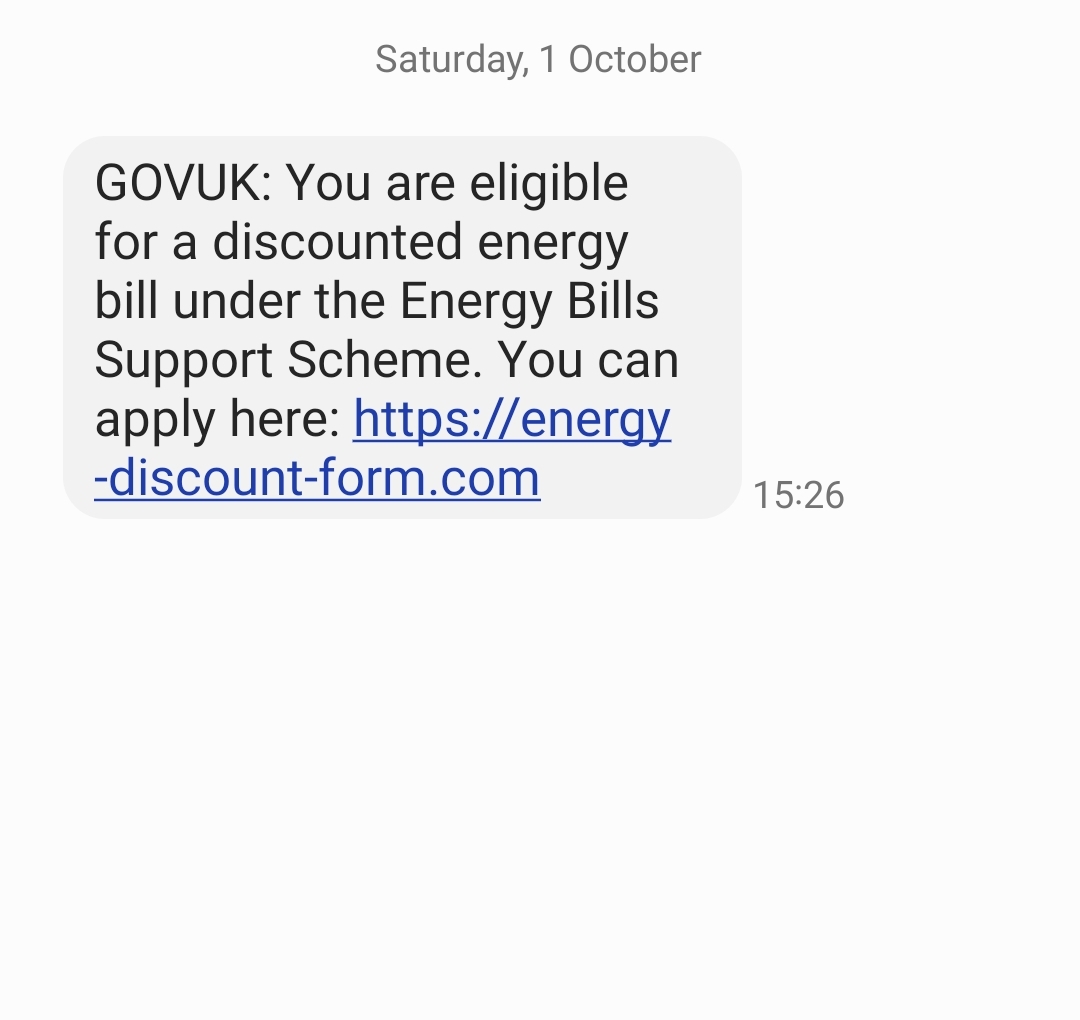Viewport: 1080px width, 1020px height.
Task: Tap the "https://energy" first link line
Action: click(512, 419)
